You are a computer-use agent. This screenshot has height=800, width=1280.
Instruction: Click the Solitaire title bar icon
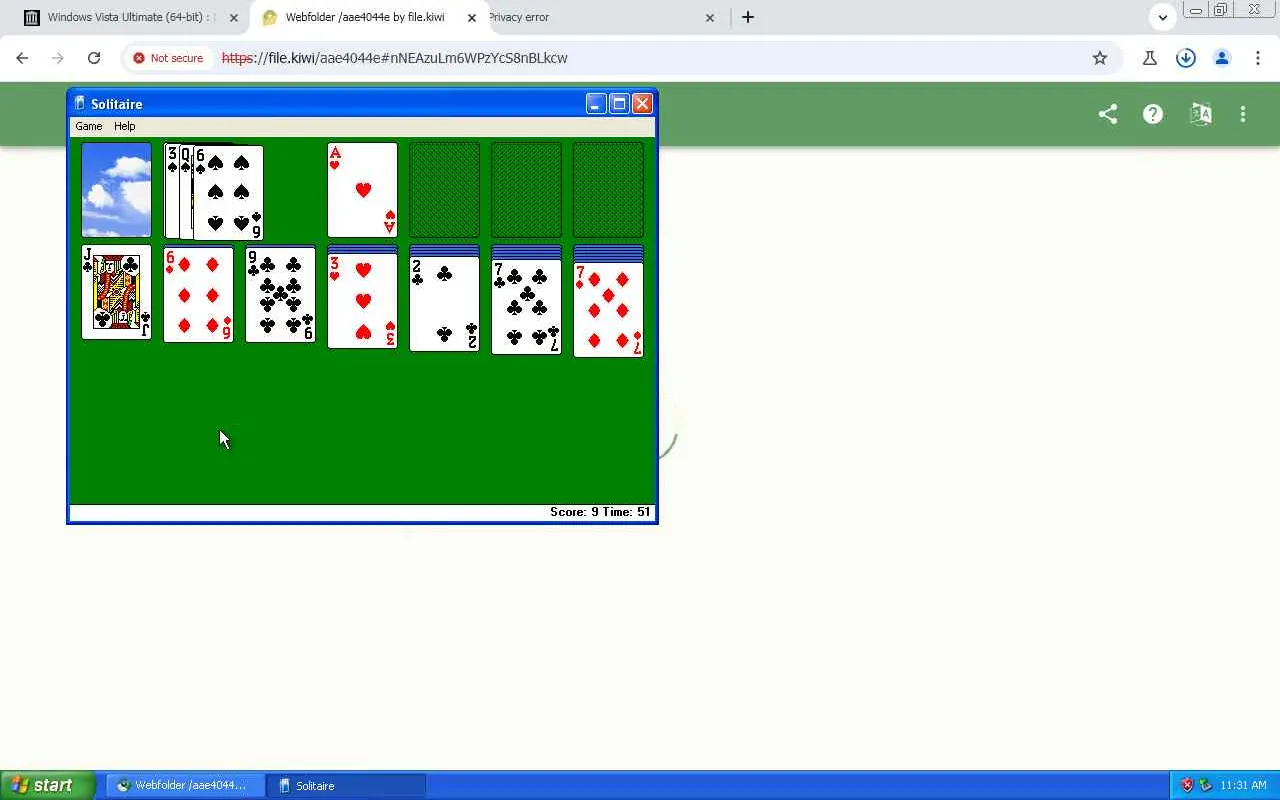(x=80, y=104)
